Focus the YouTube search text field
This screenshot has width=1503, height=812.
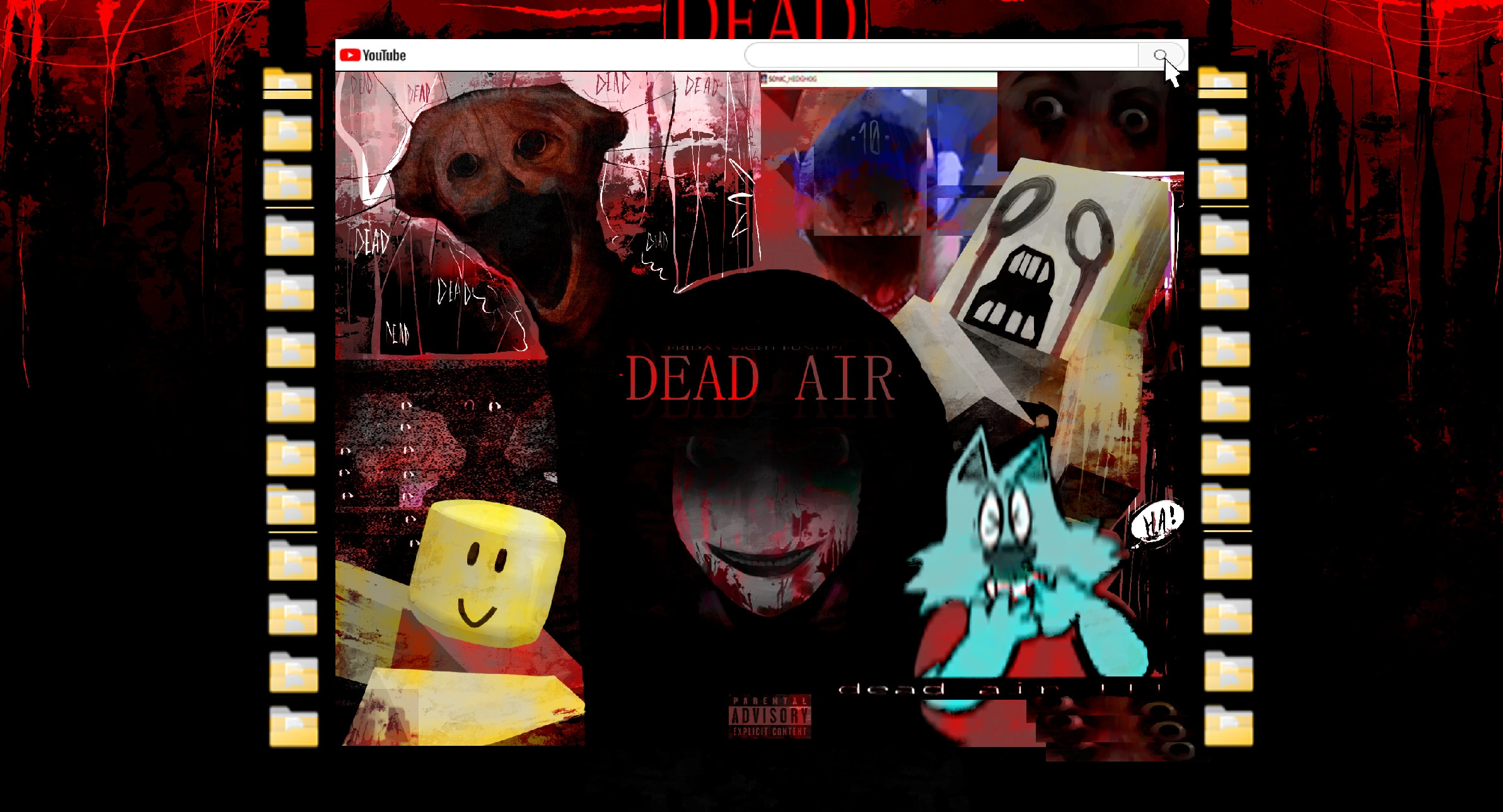click(941, 55)
